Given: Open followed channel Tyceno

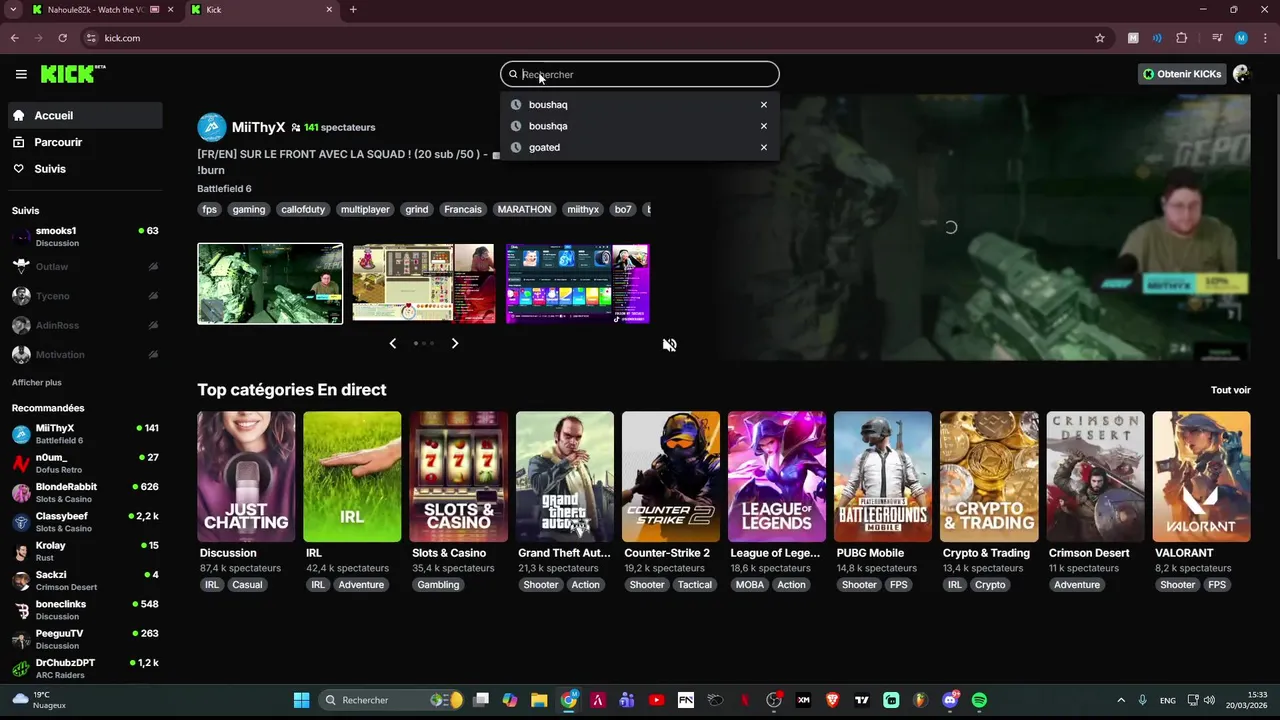Looking at the screenshot, I should [86, 296].
